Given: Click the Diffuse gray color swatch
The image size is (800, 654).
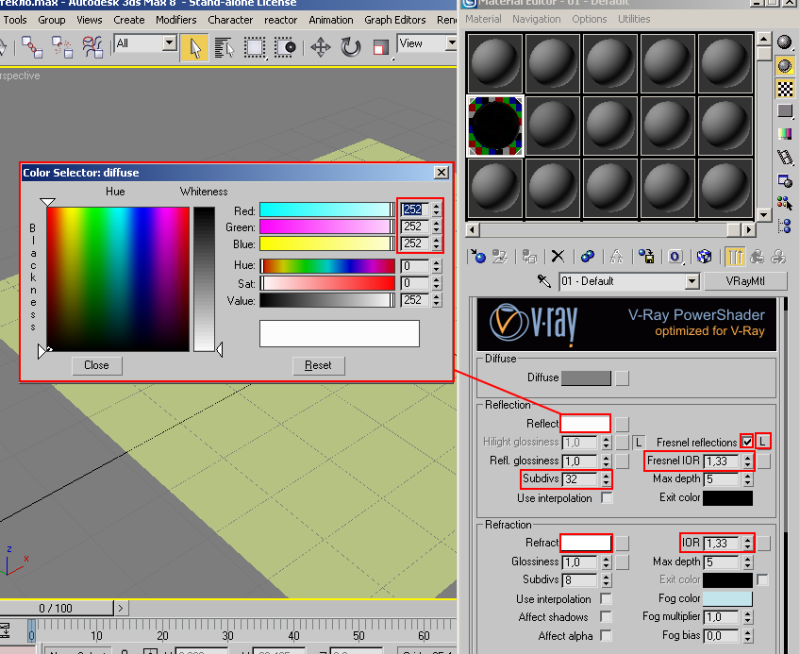Looking at the screenshot, I should point(586,378).
